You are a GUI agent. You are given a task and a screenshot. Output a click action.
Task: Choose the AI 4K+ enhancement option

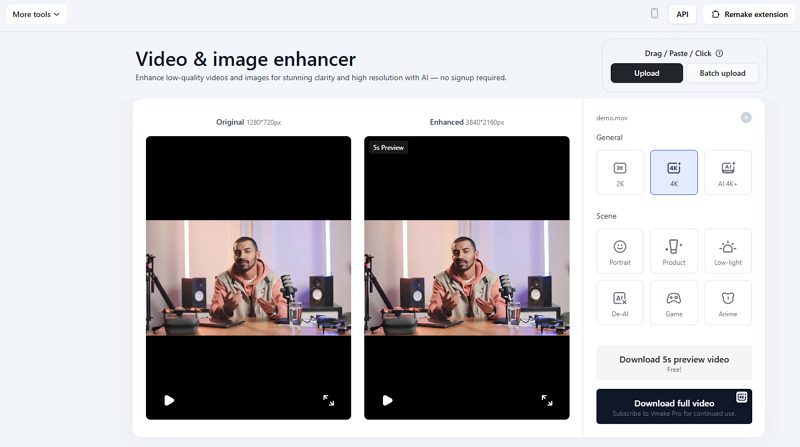[727, 172]
